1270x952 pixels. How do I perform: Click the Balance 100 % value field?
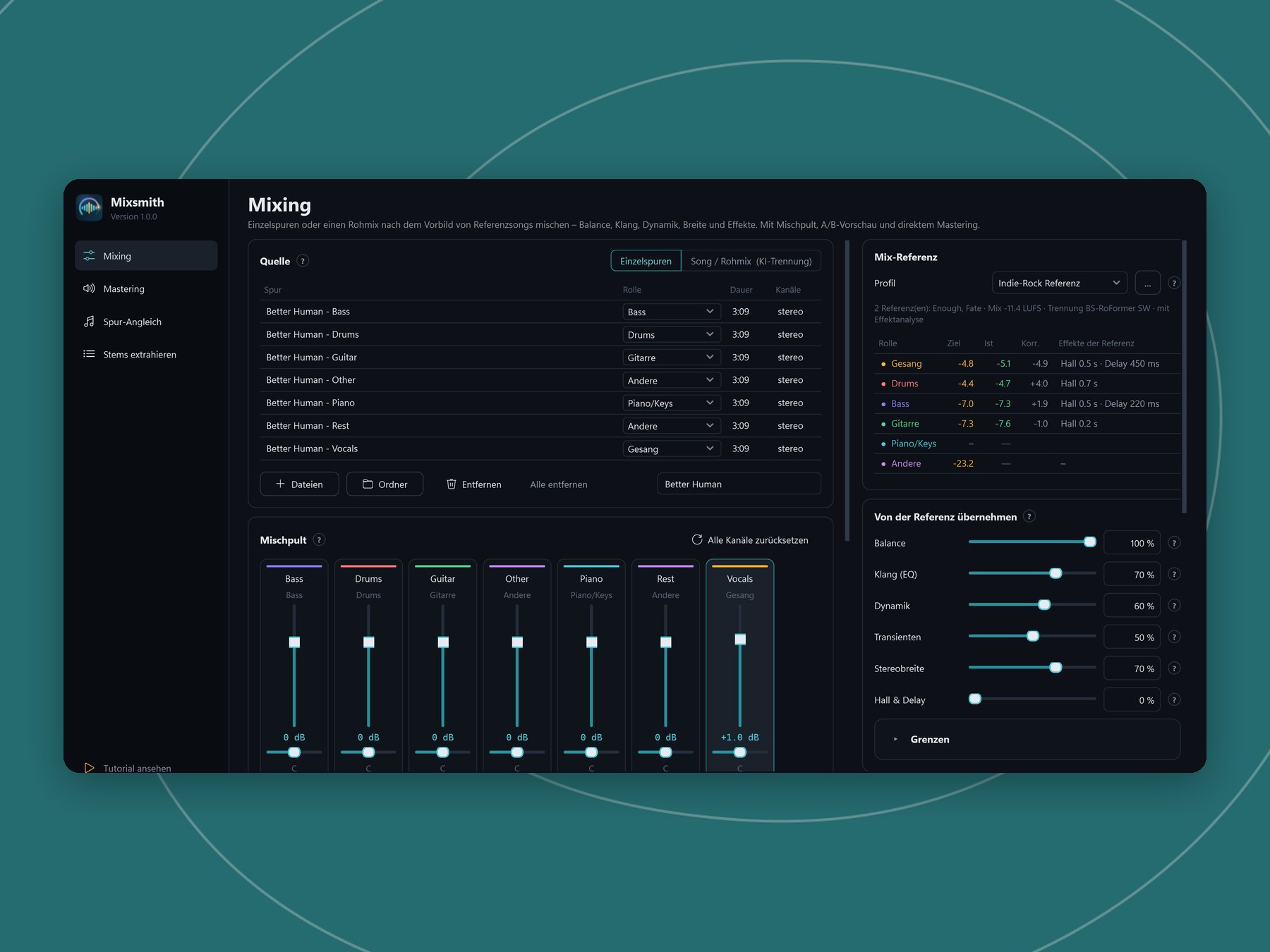pos(1132,543)
